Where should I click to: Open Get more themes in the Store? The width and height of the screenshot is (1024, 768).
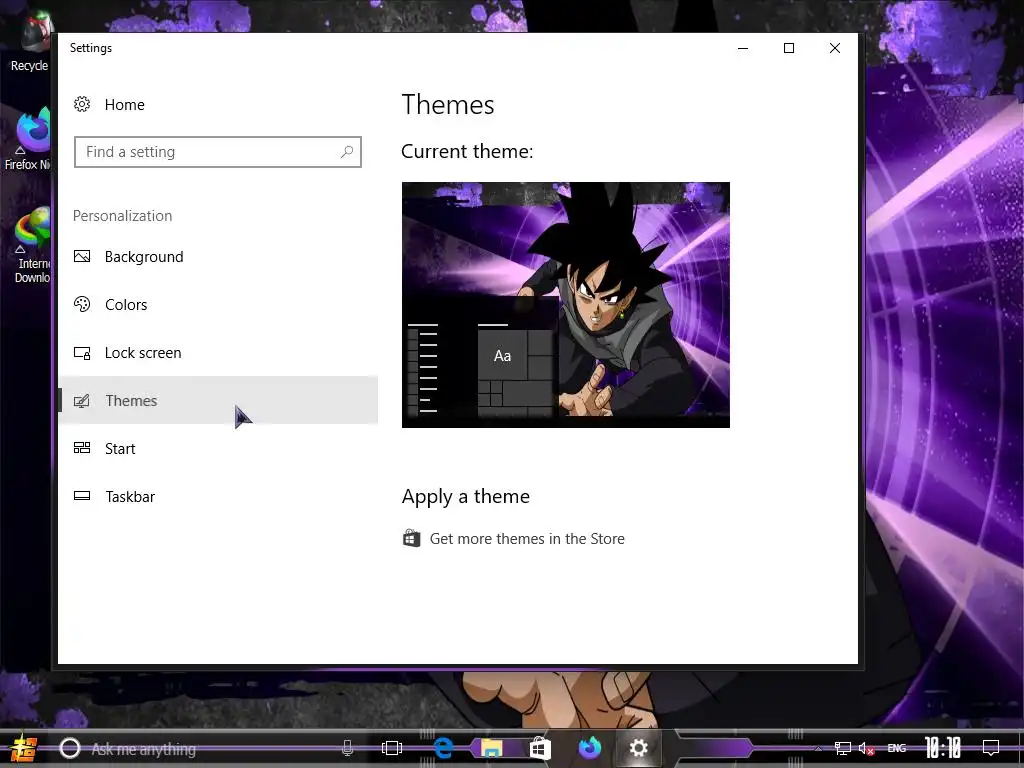click(x=527, y=539)
